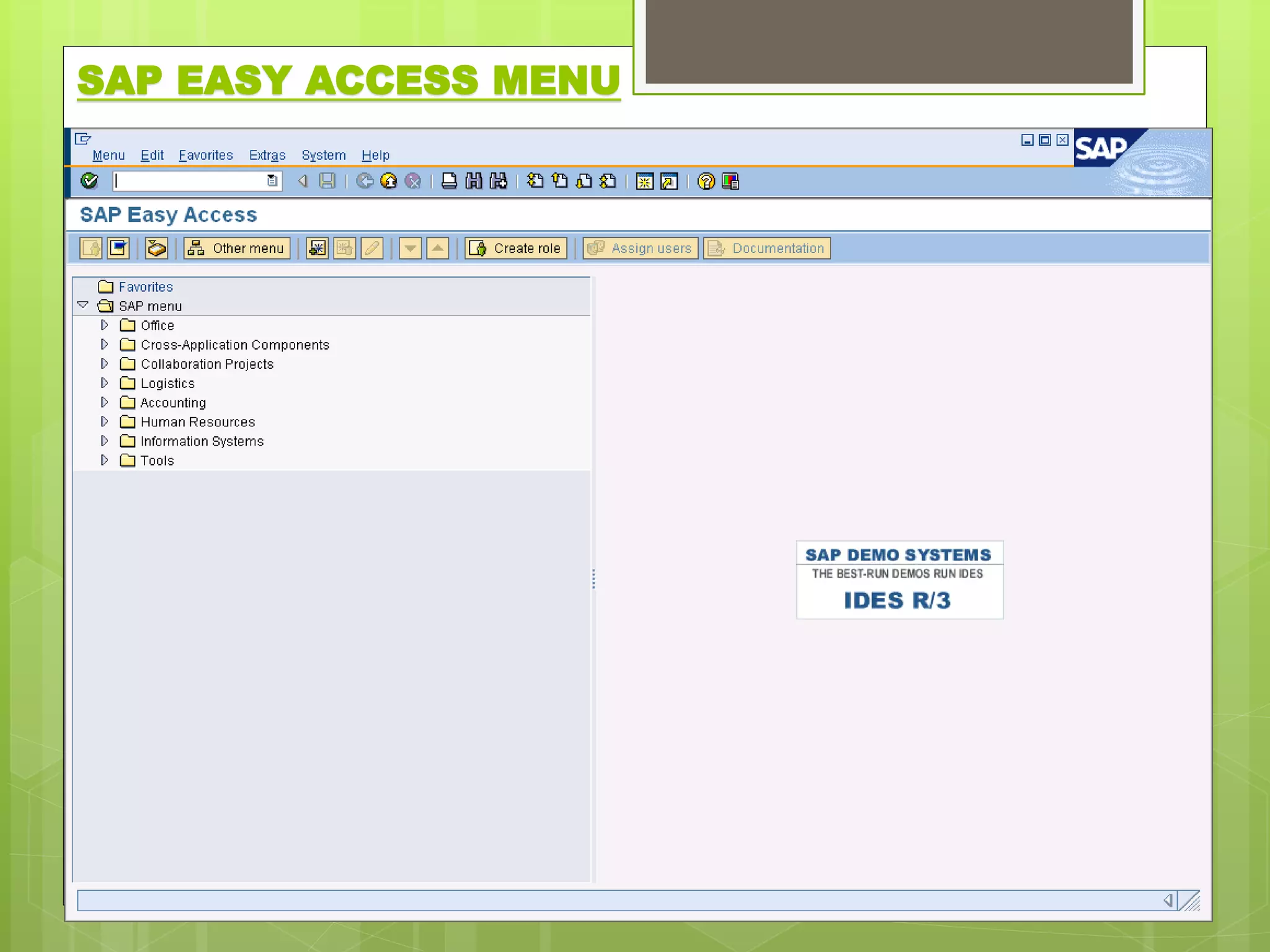
Task: Click the window menu icon above Menu
Action: tap(82, 138)
